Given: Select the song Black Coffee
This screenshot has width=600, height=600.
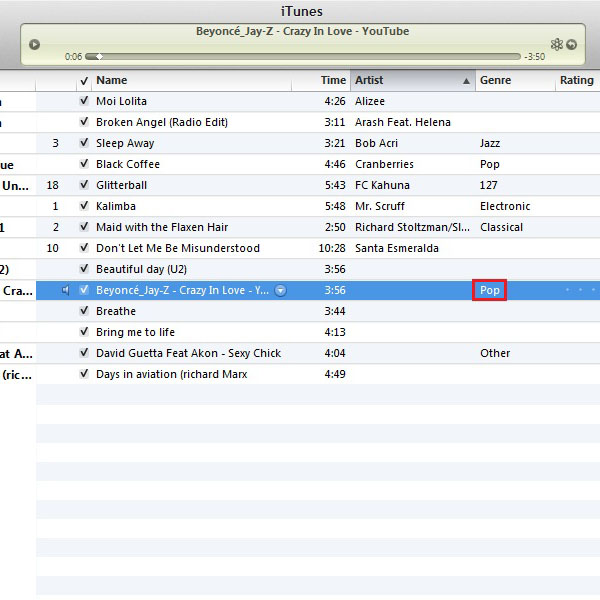Looking at the screenshot, I should 128,164.
